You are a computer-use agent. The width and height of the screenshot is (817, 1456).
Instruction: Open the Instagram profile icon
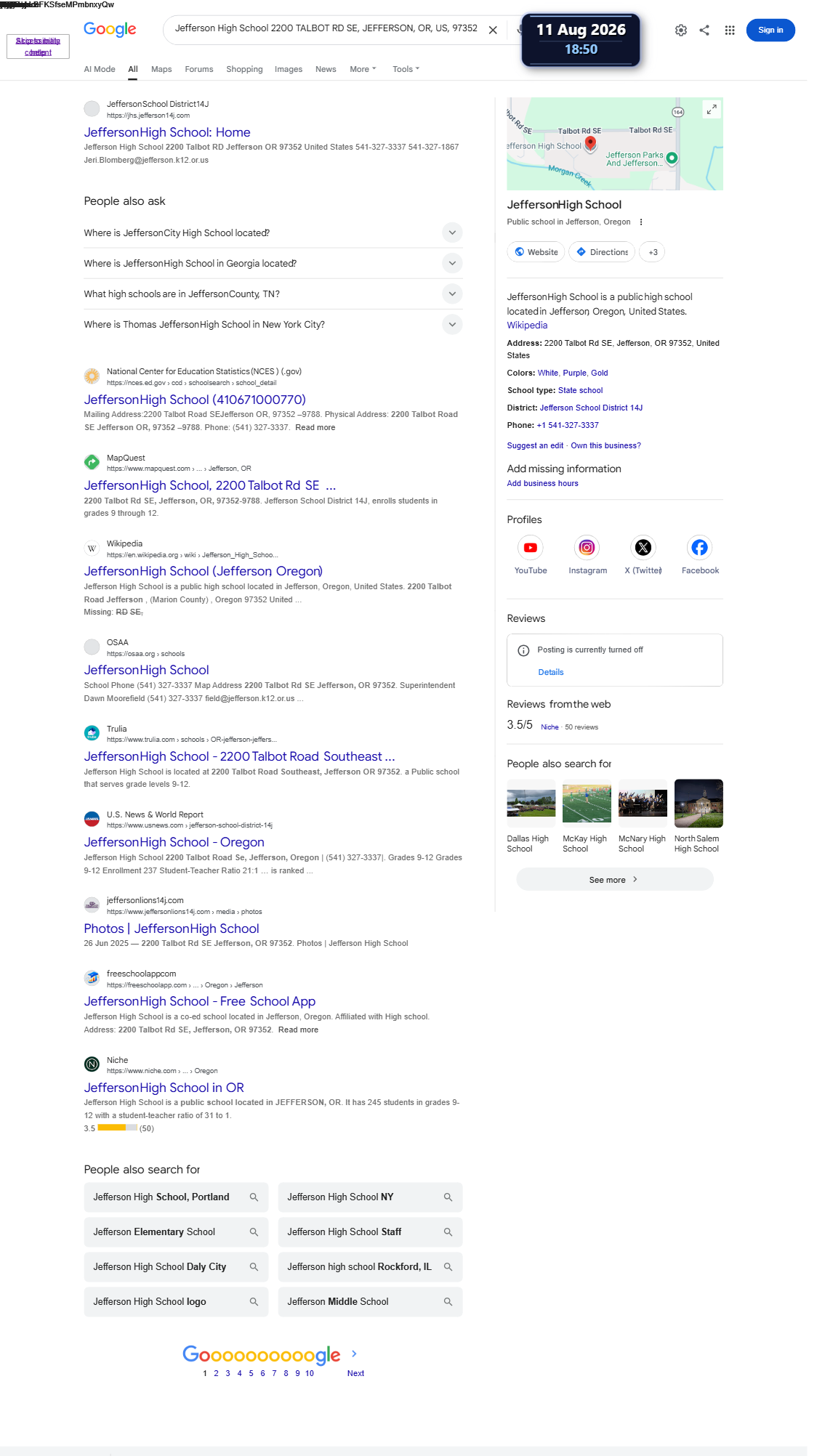[x=587, y=548]
